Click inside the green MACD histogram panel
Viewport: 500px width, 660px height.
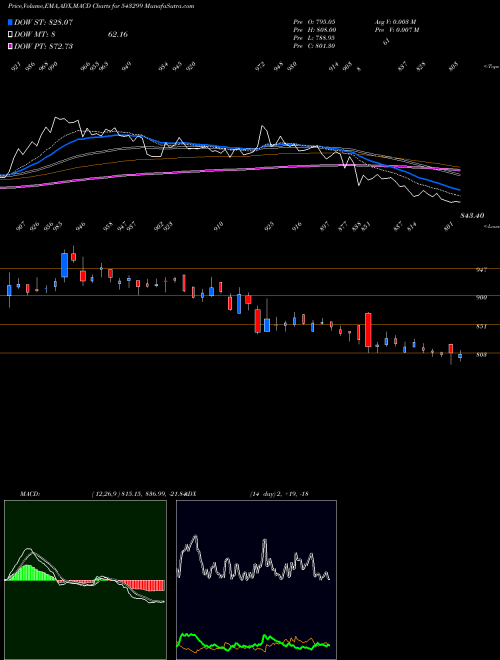85,580
